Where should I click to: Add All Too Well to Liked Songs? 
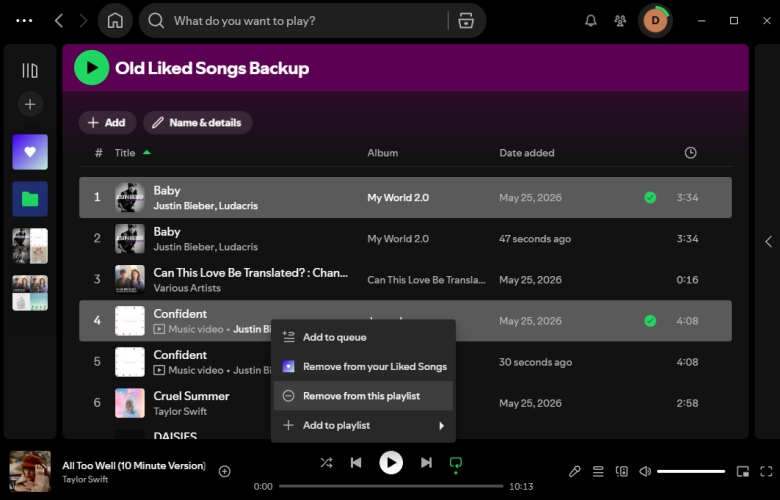click(x=224, y=471)
